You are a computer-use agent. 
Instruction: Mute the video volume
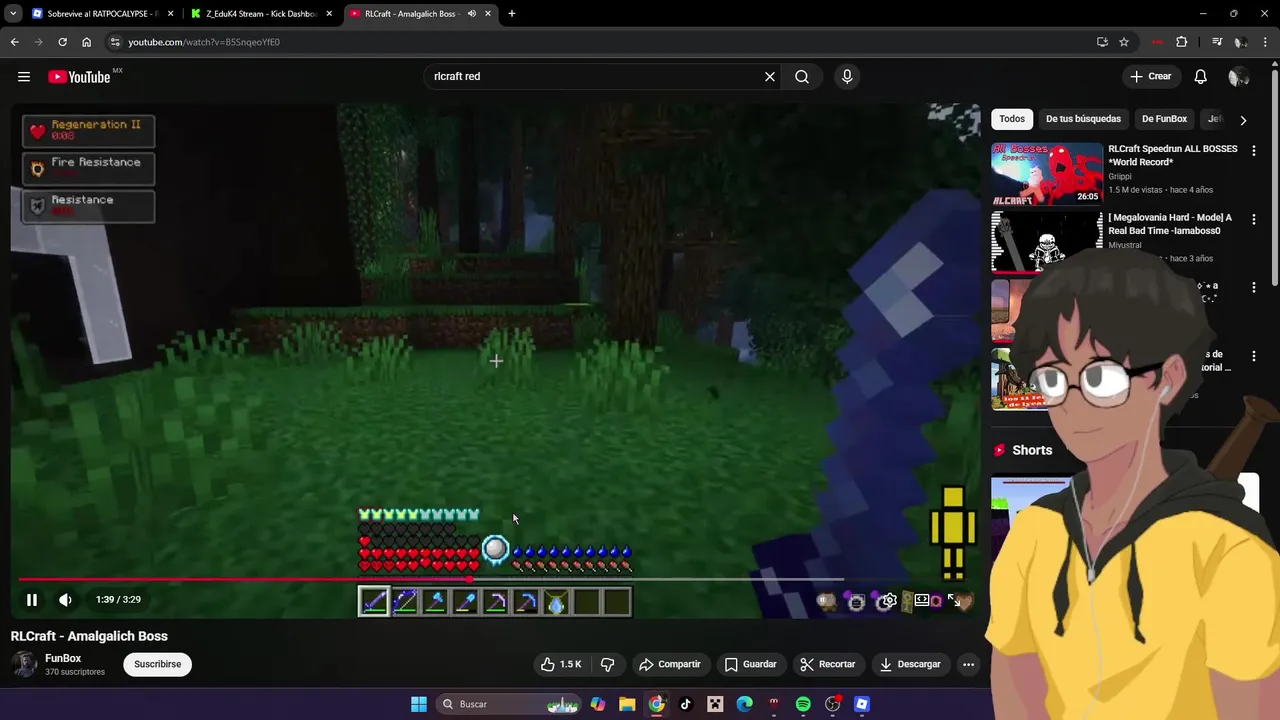(65, 600)
